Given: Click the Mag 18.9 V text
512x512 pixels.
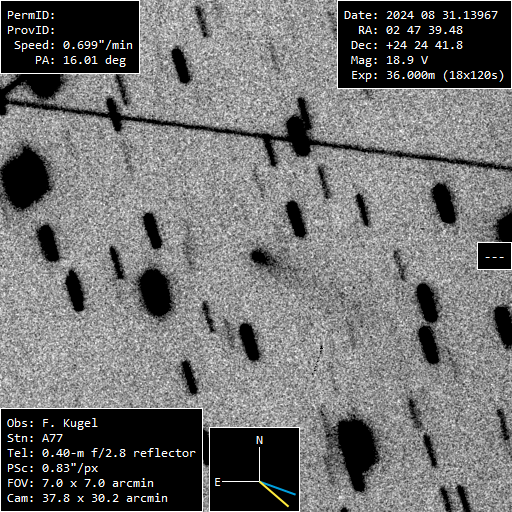Looking at the screenshot, I should click(x=389, y=60).
